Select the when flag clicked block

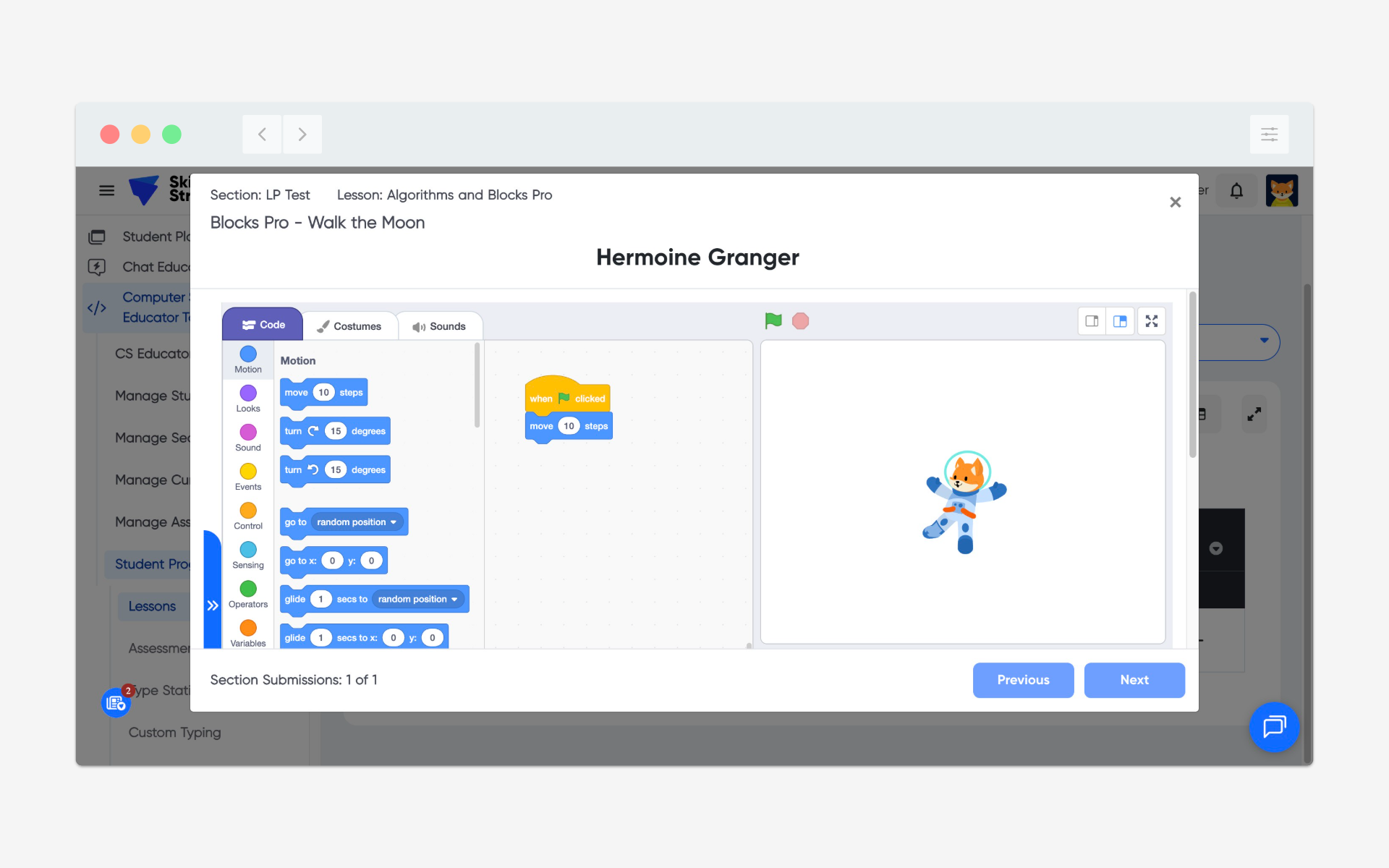click(567, 395)
